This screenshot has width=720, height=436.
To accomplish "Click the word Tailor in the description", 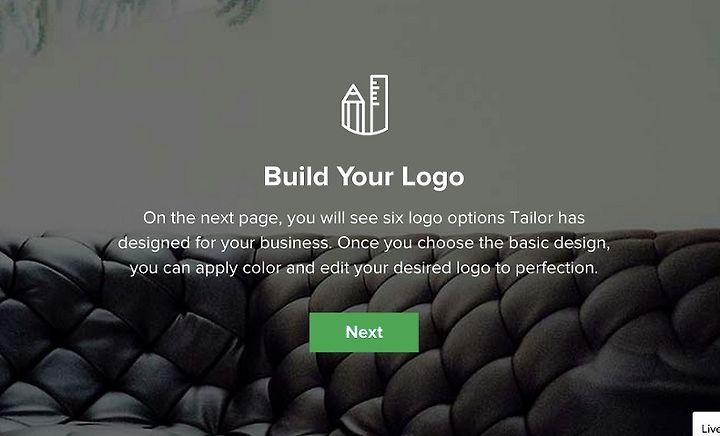I will point(531,218).
